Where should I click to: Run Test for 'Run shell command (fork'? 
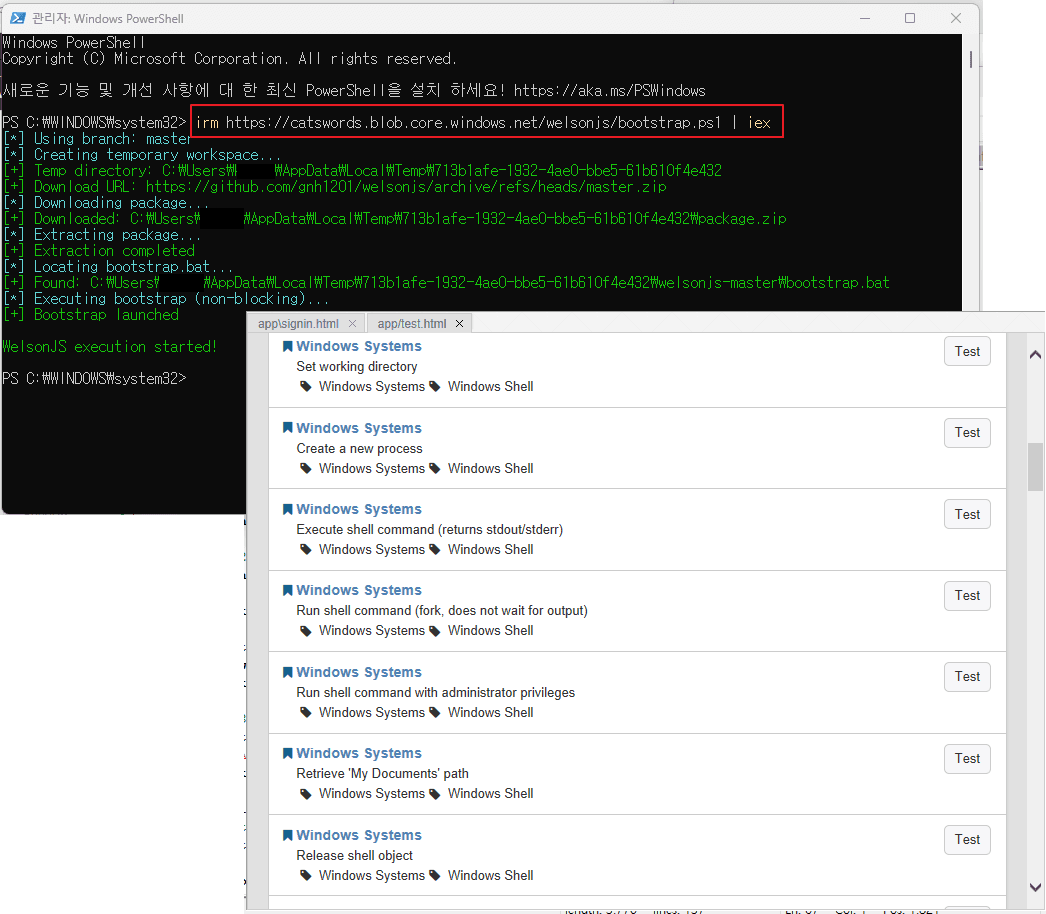point(967,596)
